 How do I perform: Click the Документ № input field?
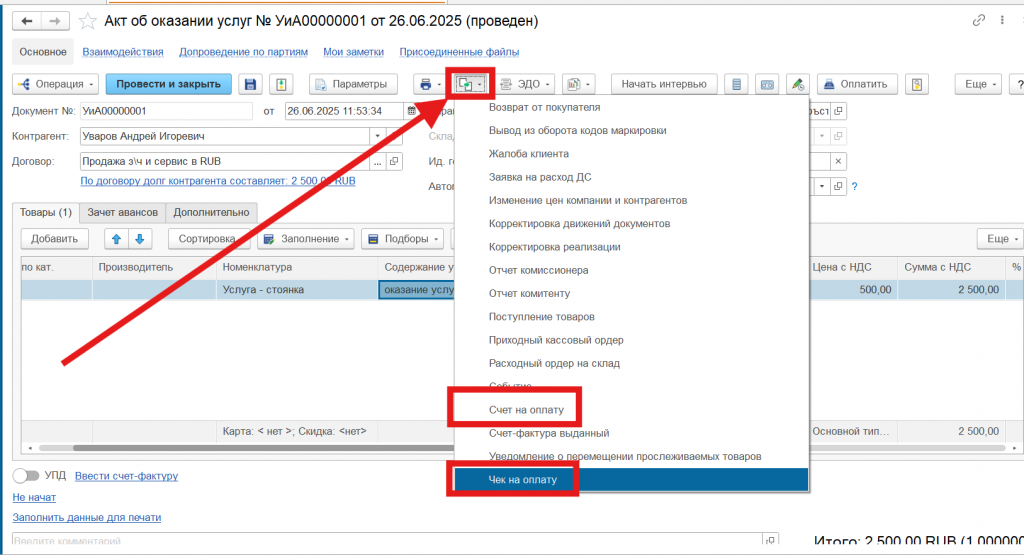(165, 111)
